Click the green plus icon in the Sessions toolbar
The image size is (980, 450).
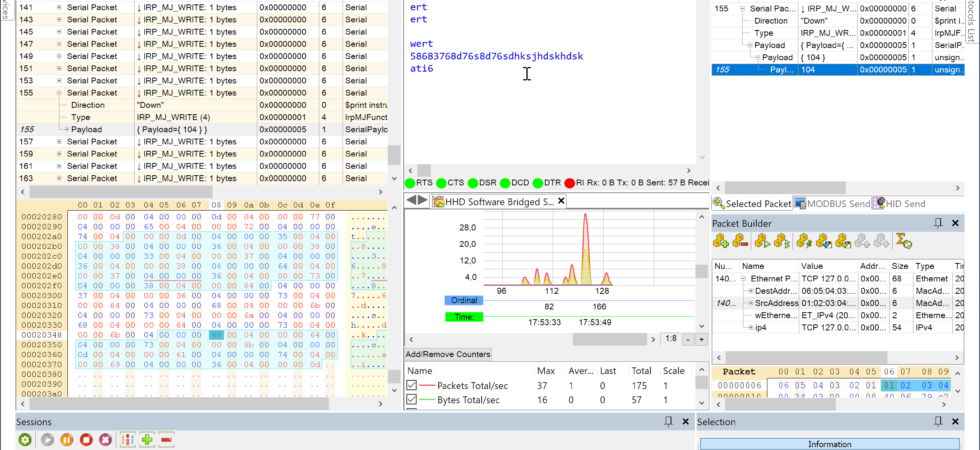click(x=148, y=440)
